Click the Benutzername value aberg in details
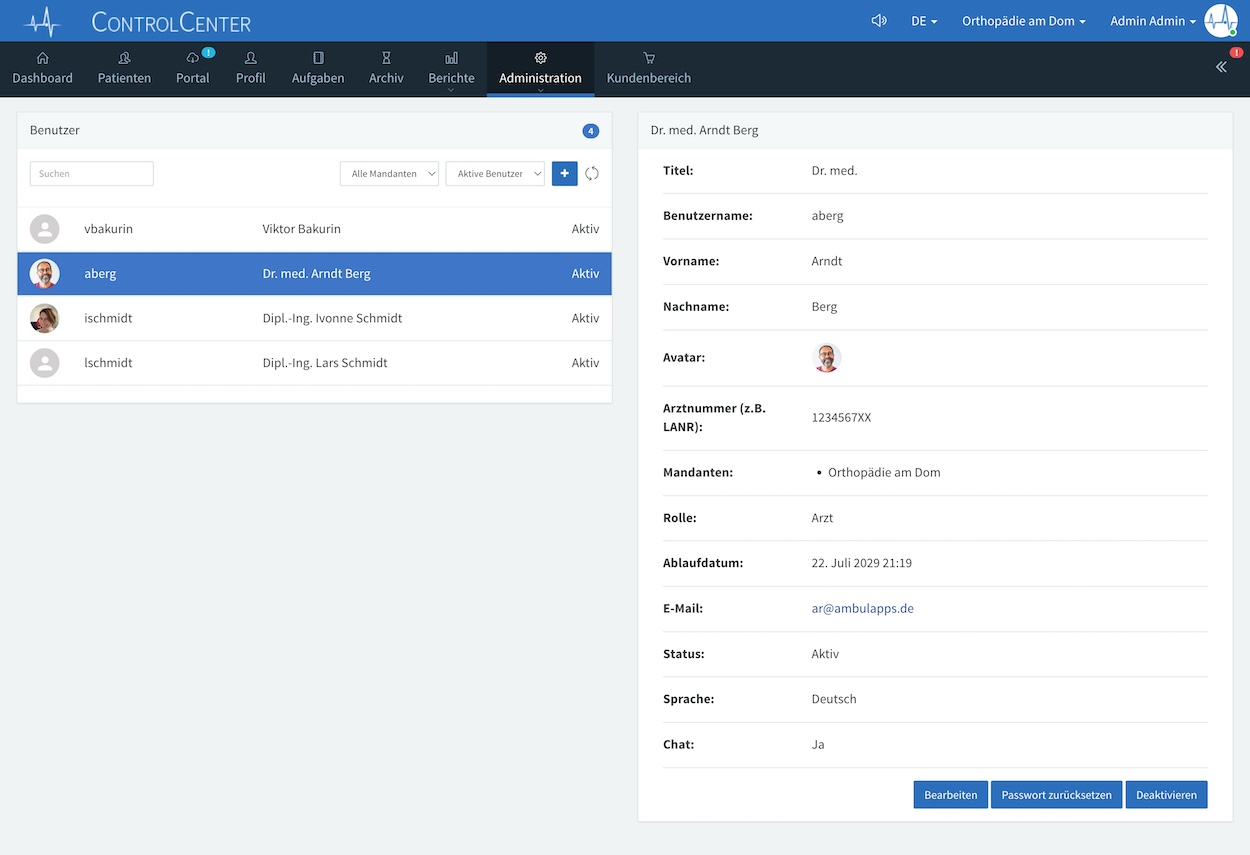The height and width of the screenshot is (855, 1250). point(828,216)
